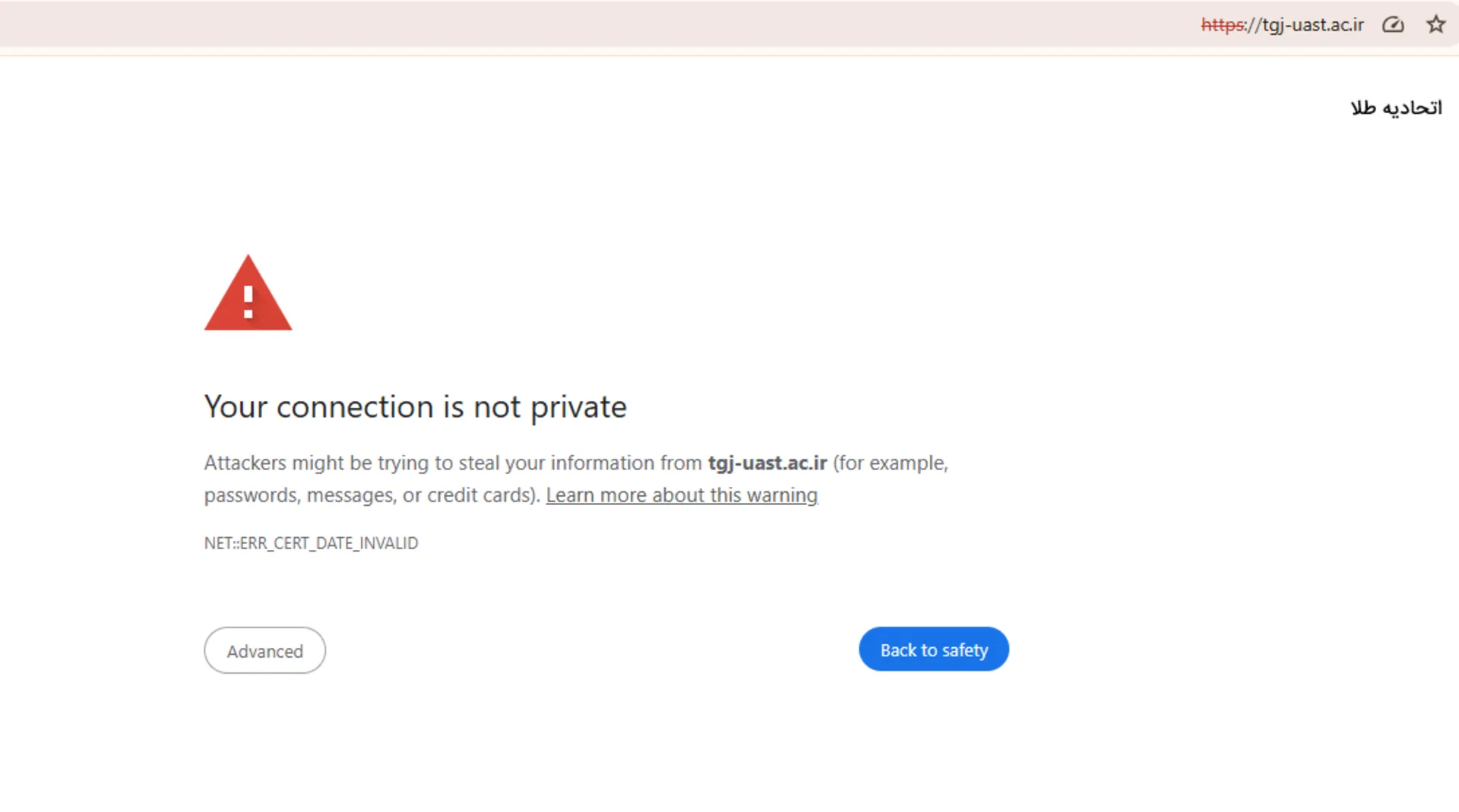Open the speedometer icon beside the address bar
Viewport: 1459px width, 812px height.
tap(1393, 24)
